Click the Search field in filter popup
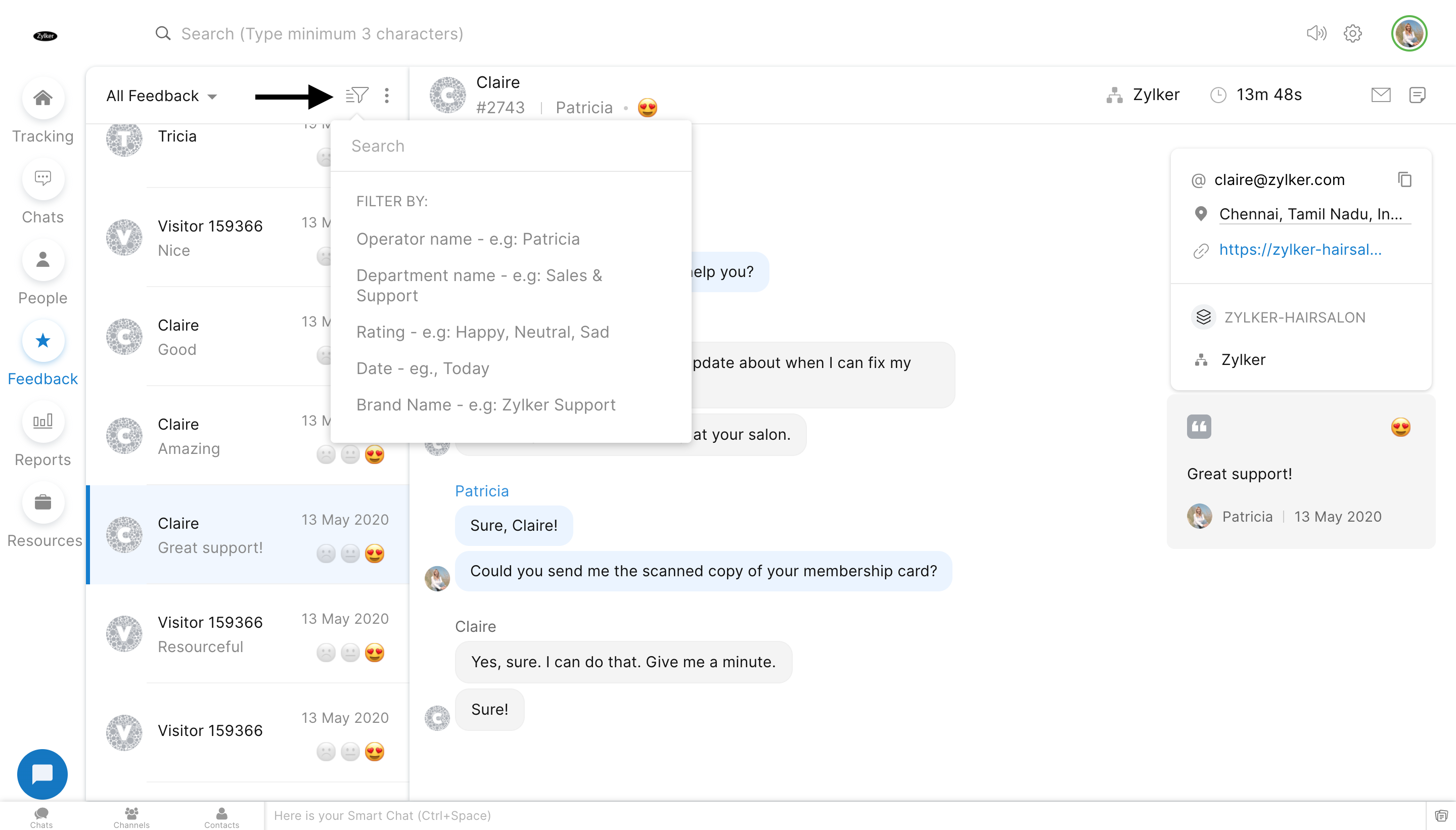The width and height of the screenshot is (1456, 830). pyautogui.click(x=510, y=146)
